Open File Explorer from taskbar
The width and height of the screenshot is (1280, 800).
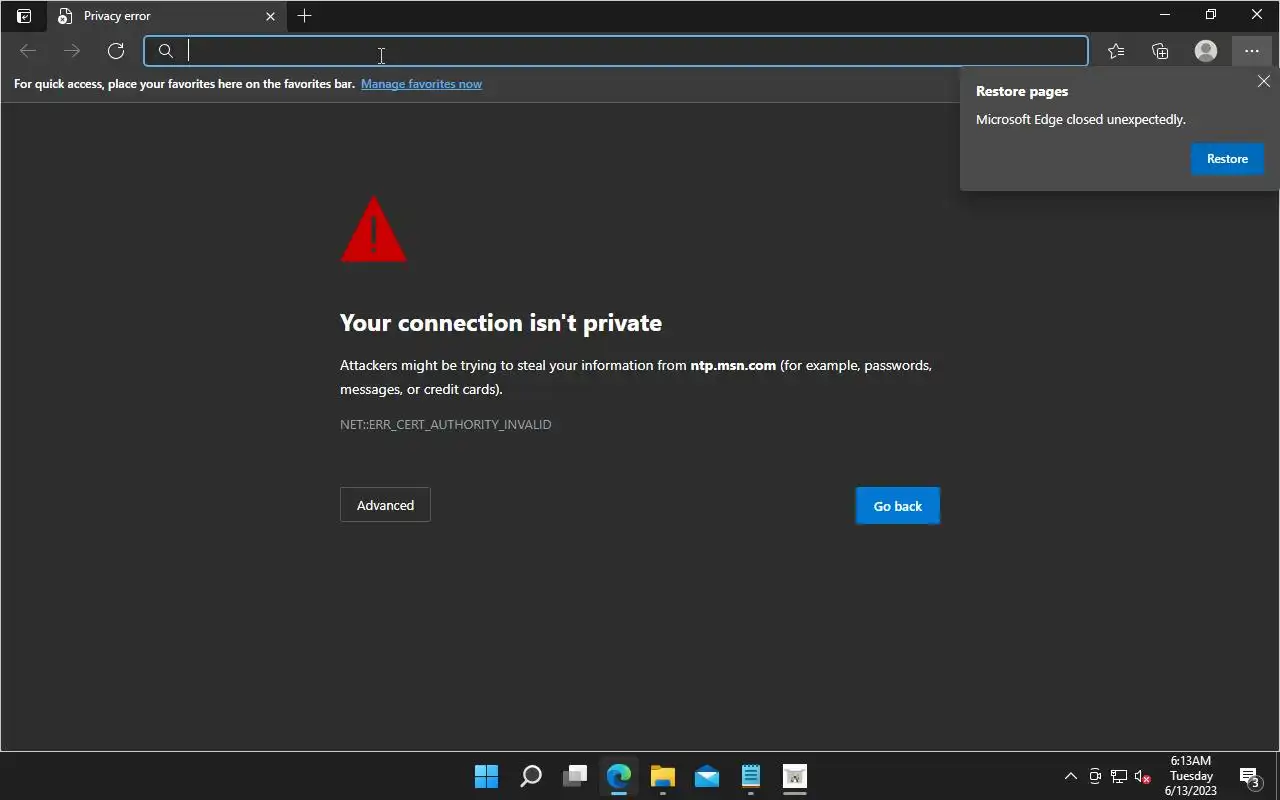(x=663, y=776)
